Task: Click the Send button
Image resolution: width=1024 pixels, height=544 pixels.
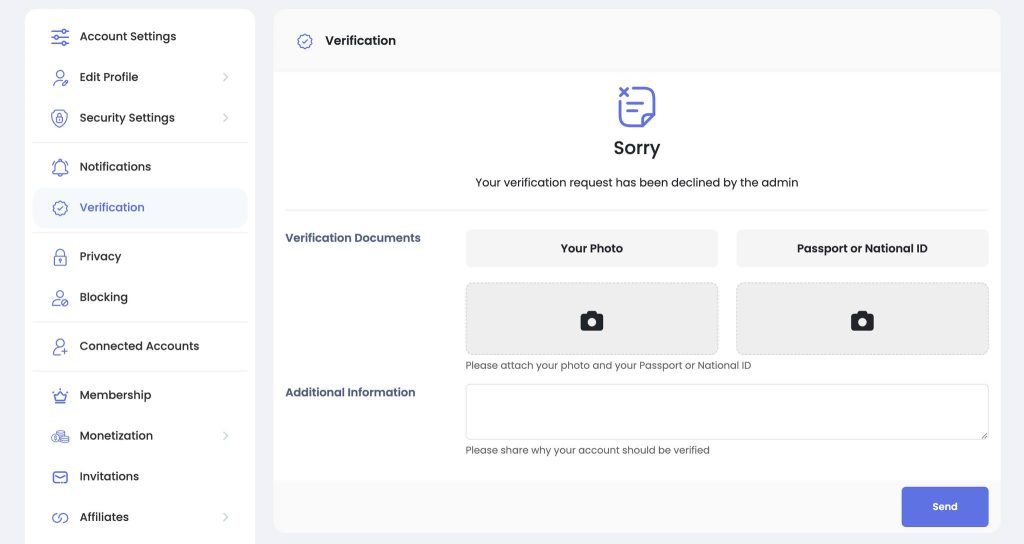Action: pos(944,507)
